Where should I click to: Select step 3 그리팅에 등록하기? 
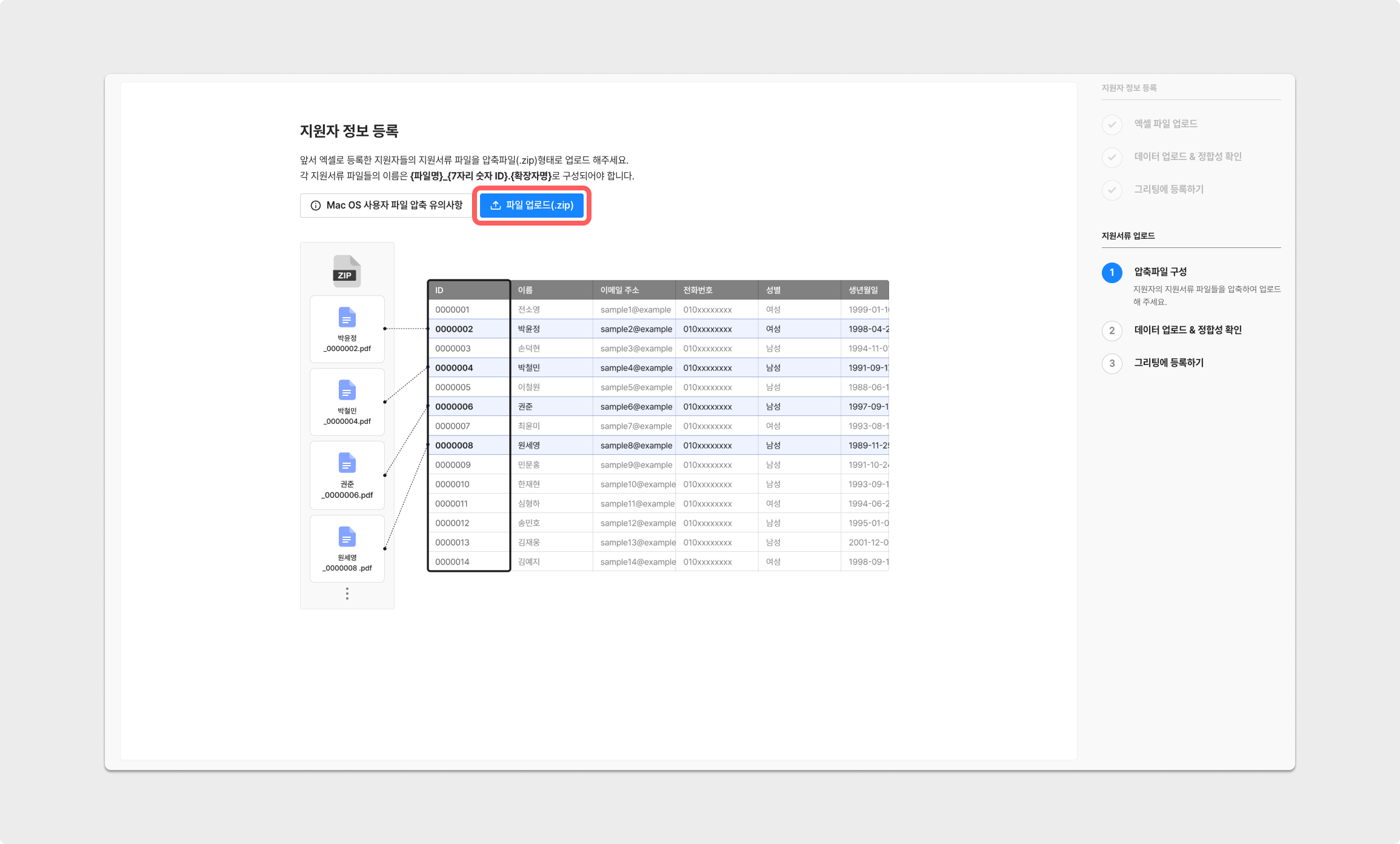tap(1168, 363)
